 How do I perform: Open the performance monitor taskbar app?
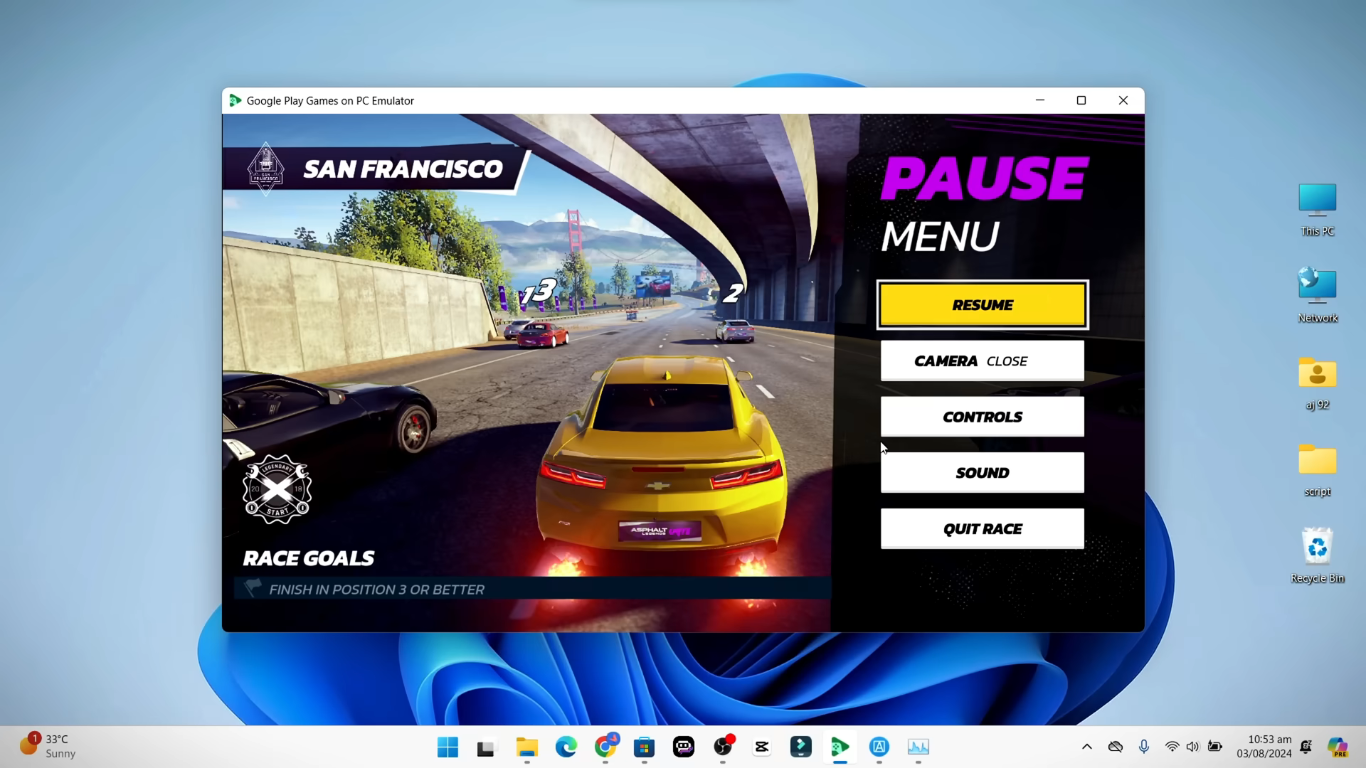[918, 747]
